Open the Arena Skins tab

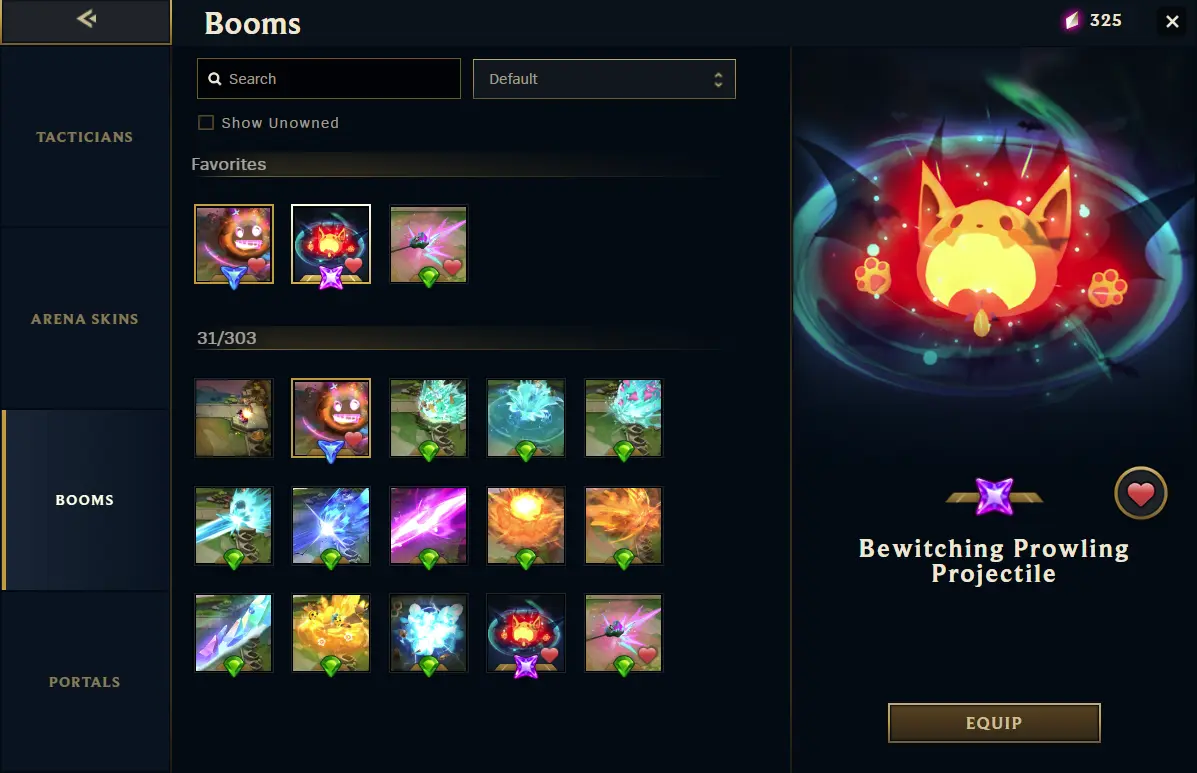(85, 319)
